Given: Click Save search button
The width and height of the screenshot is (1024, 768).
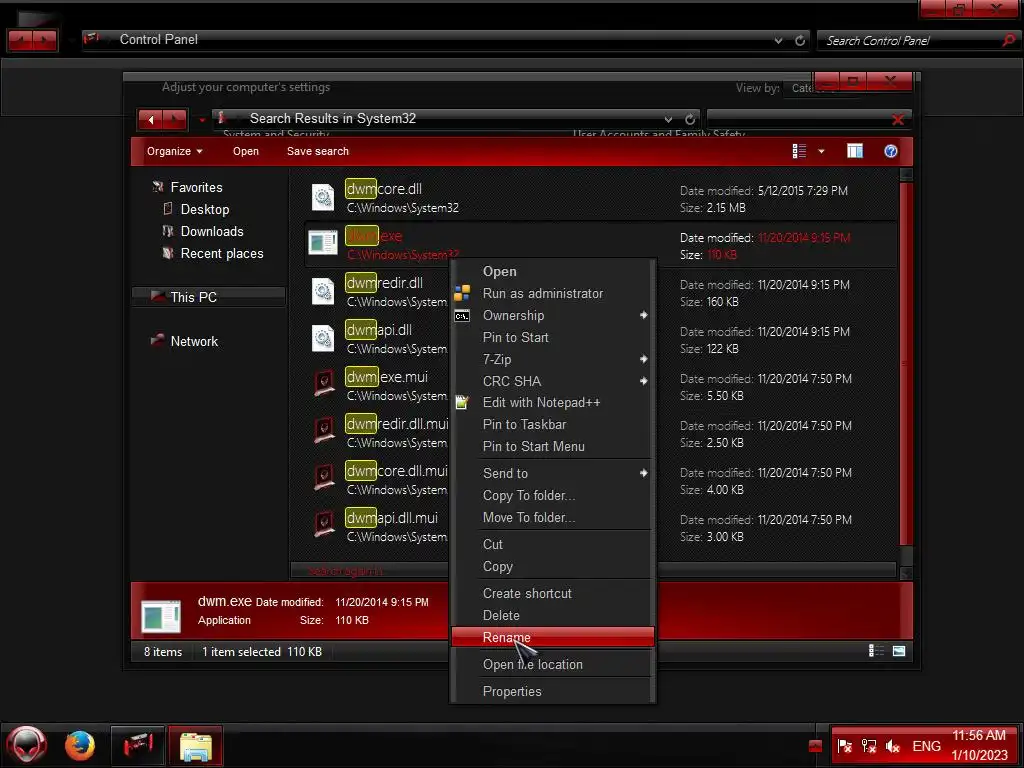Looking at the screenshot, I should [317, 151].
